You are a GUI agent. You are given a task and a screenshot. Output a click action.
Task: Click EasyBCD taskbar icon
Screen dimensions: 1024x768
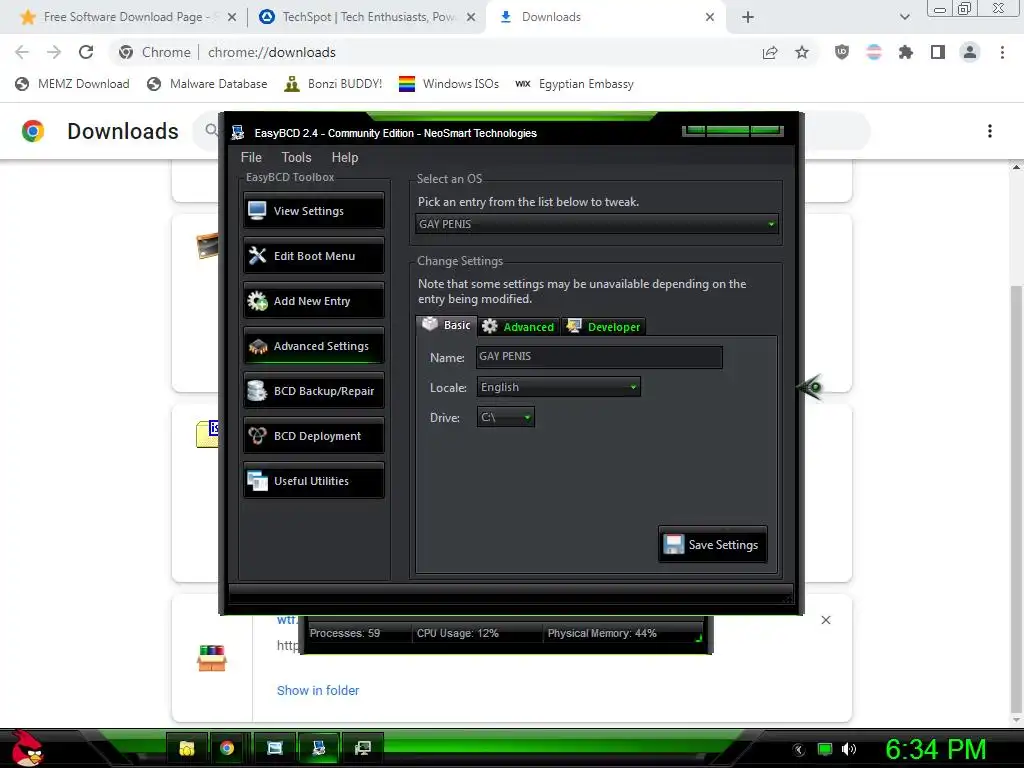point(319,748)
